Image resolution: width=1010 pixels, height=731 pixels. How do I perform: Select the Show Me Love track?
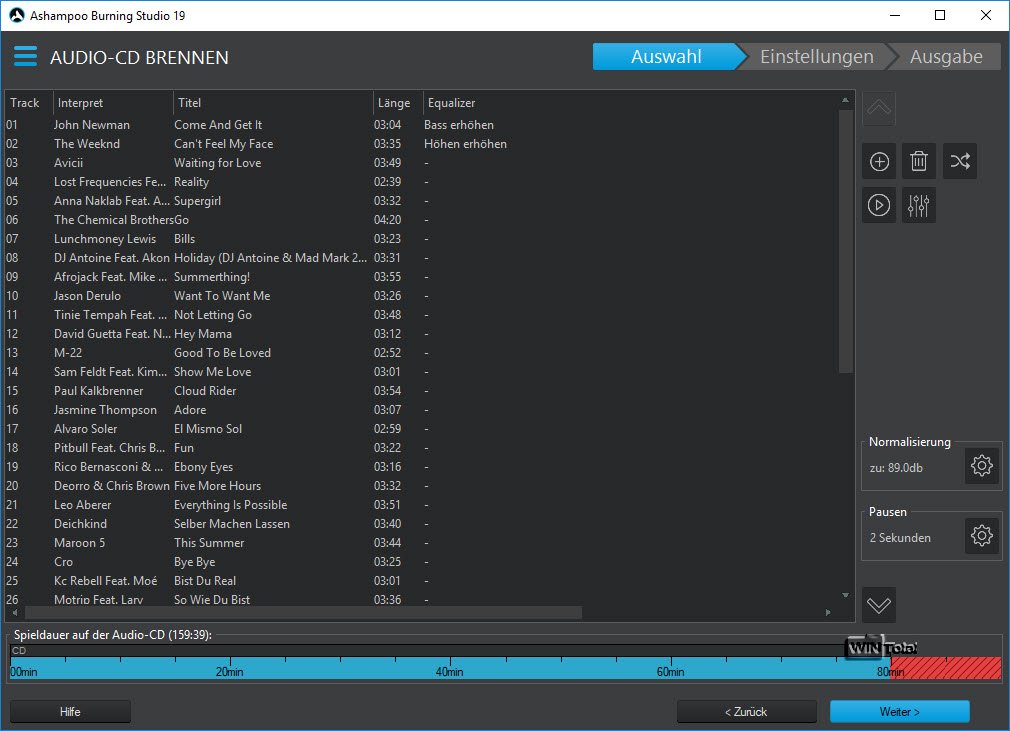tap(422, 372)
